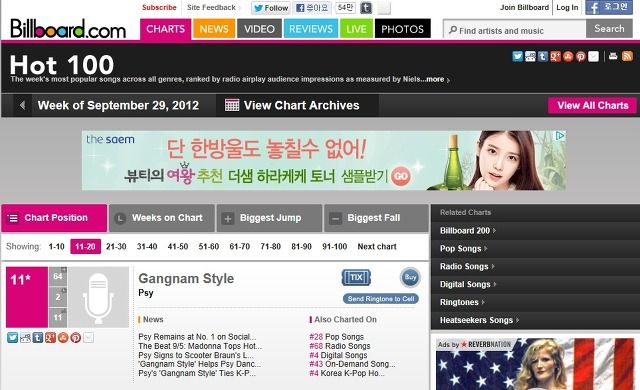Show chart positions 51-60
This screenshot has width=640, height=390.
point(209,246)
